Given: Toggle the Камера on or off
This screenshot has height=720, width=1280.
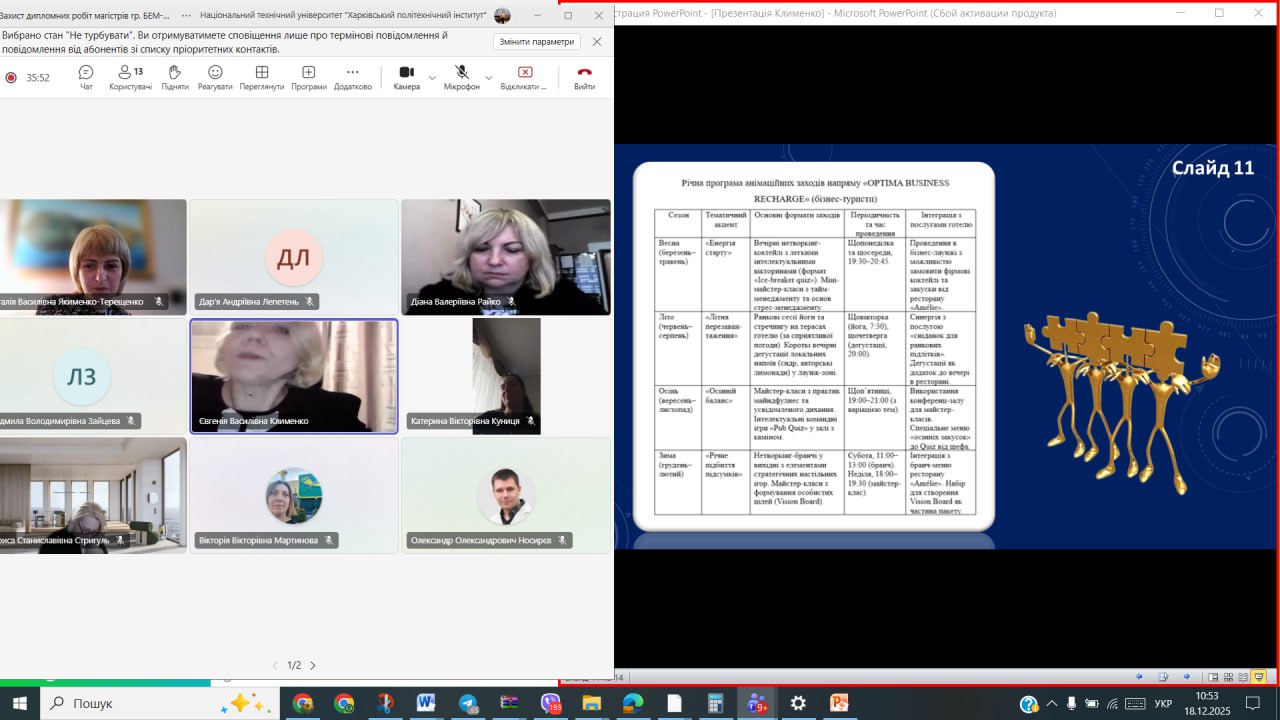Looking at the screenshot, I should 406,77.
